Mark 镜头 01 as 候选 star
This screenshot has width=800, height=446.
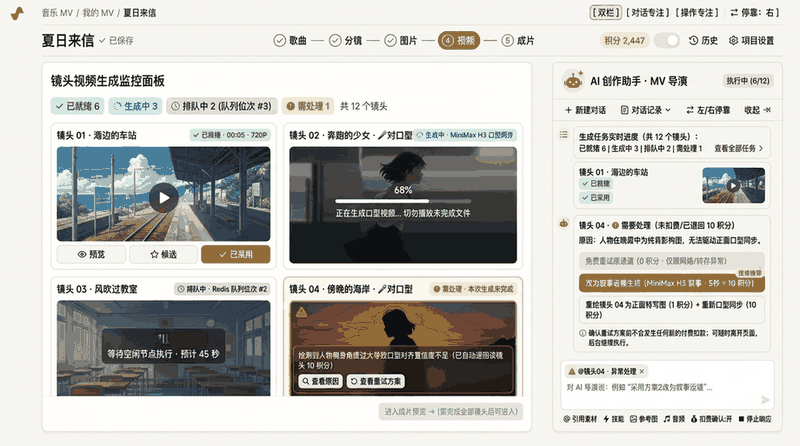(163, 254)
